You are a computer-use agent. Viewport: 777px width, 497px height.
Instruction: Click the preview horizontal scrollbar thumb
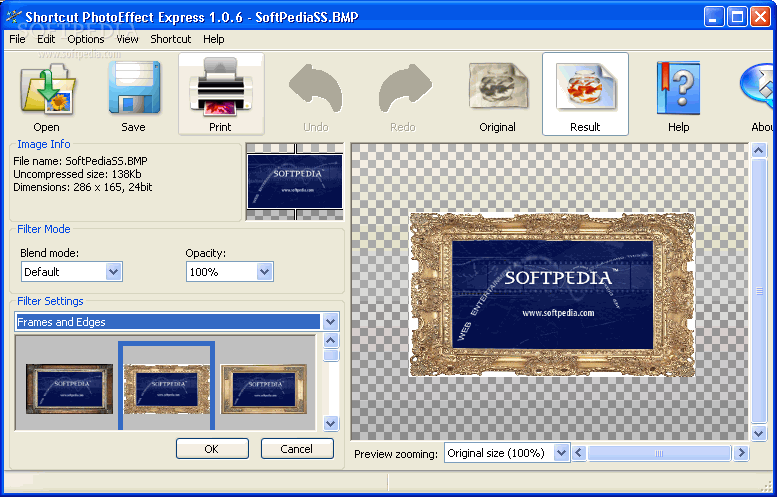tap(660, 452)
